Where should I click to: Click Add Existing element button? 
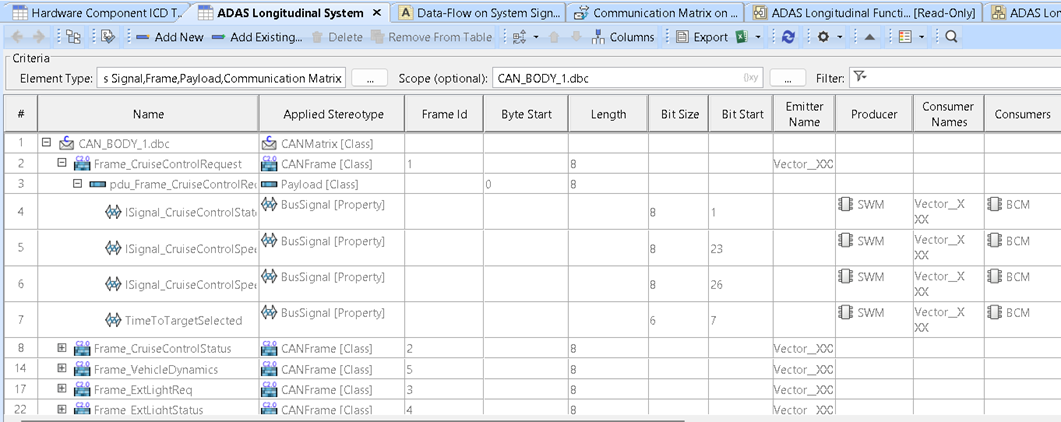click(256, 37)
